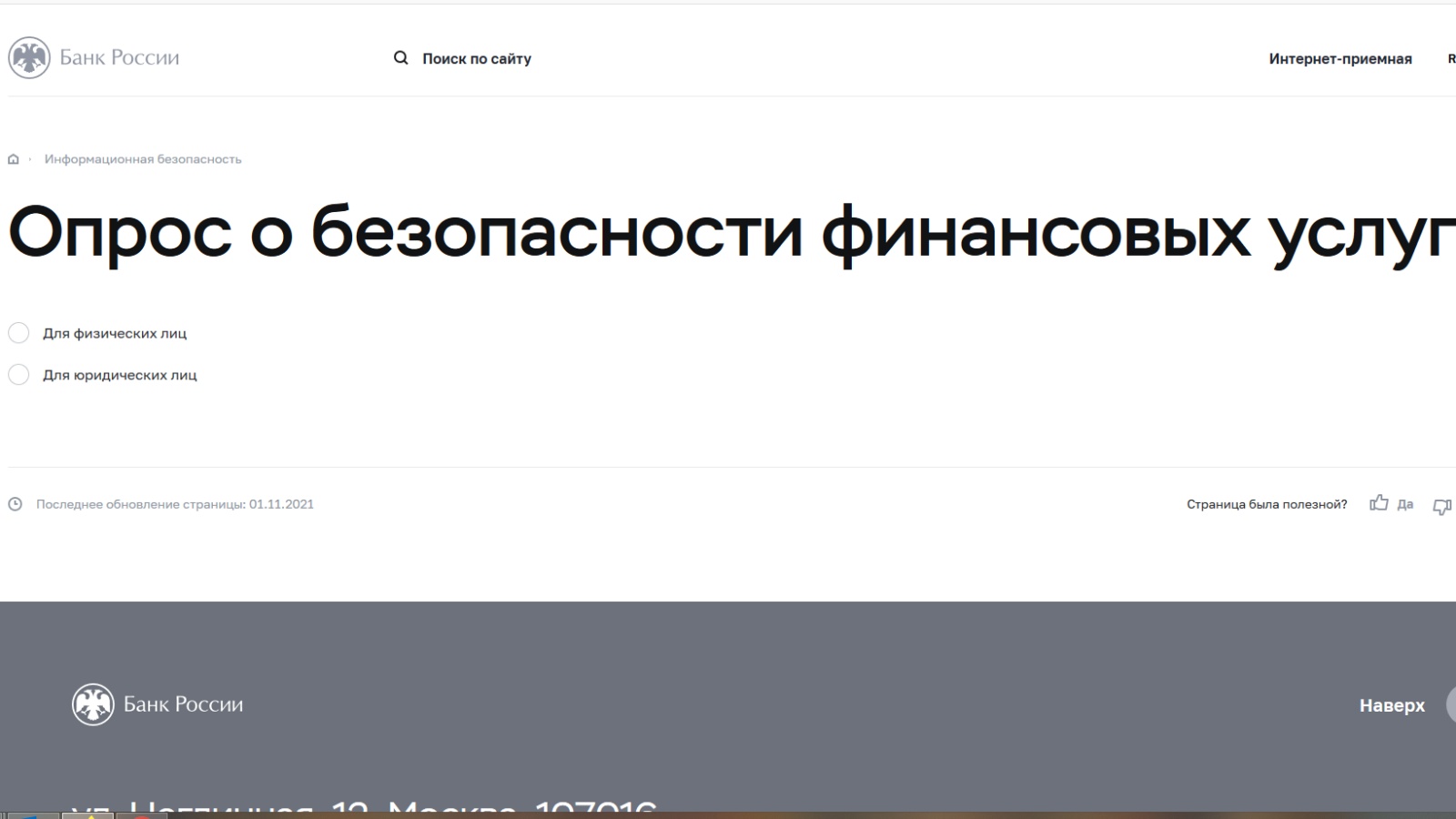Select the 'Для физических лиц' radio button
This screenshot has height=819, width=1456.
(x=19, y=333)
